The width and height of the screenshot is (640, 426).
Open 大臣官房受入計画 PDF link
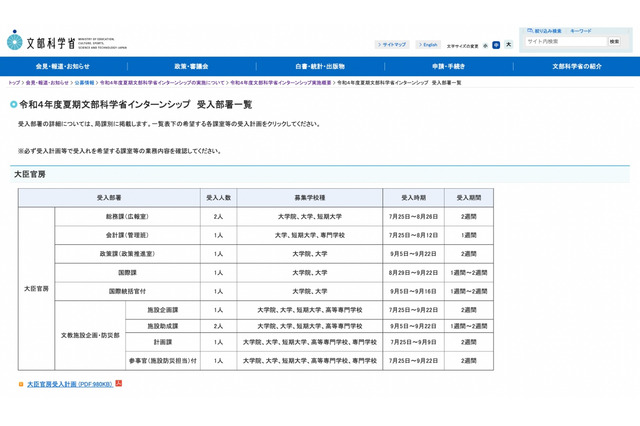point(69,383)
